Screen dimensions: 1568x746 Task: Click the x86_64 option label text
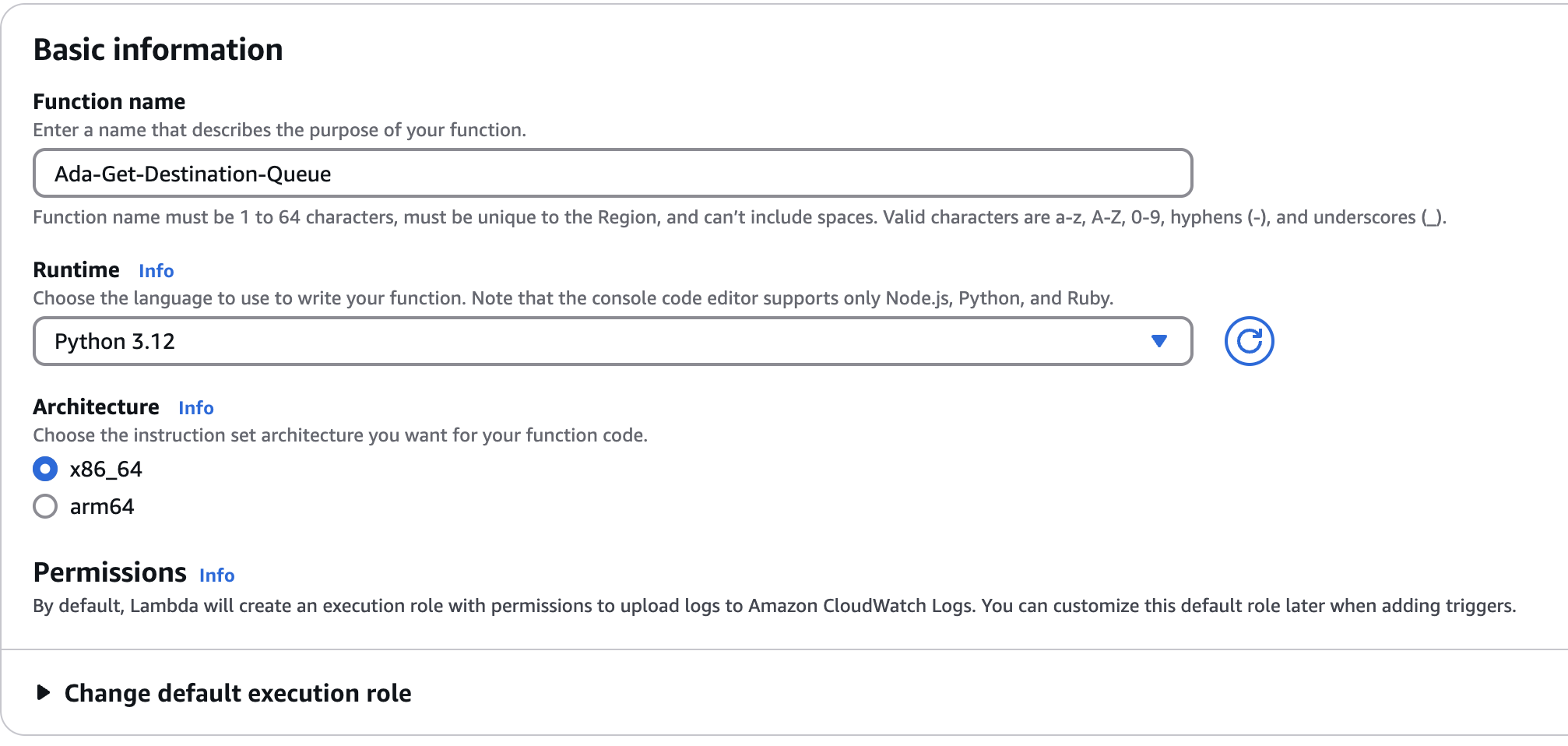point(106,469)
